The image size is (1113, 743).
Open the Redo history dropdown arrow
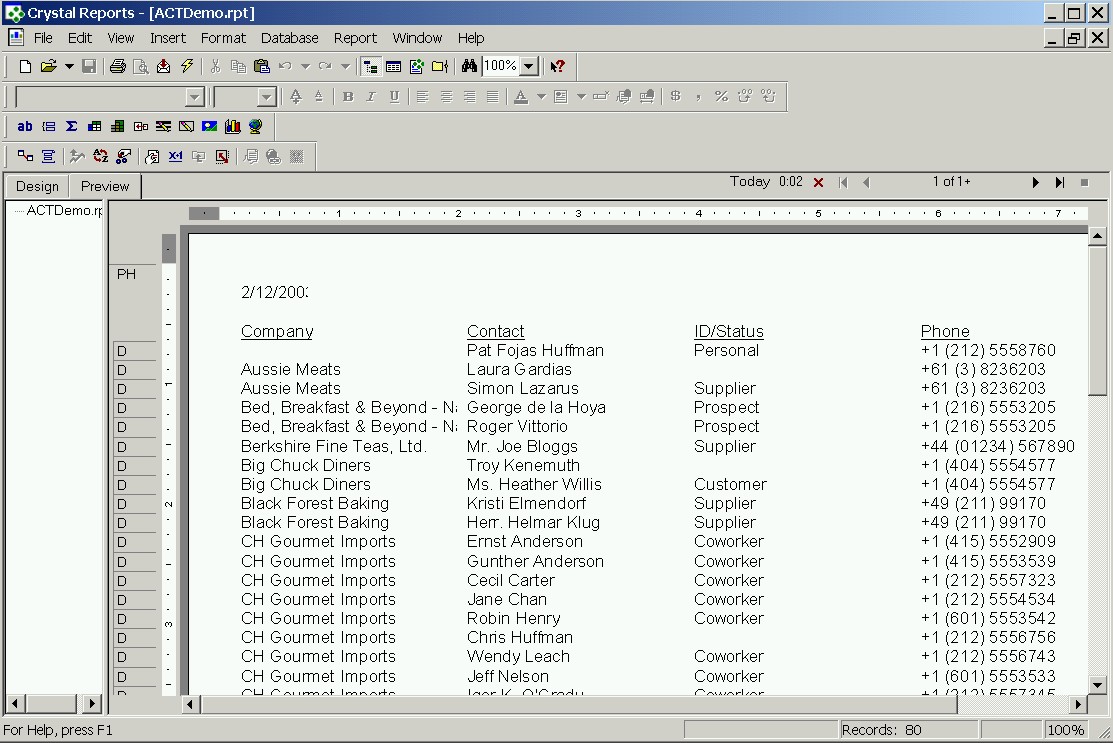point(345,67)
